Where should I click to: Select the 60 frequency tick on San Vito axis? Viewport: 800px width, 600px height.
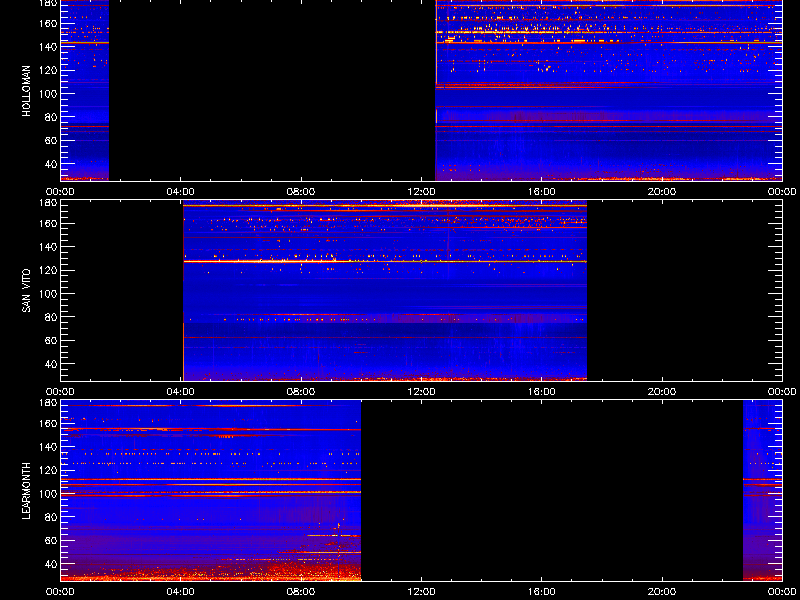tap(52, 341)
